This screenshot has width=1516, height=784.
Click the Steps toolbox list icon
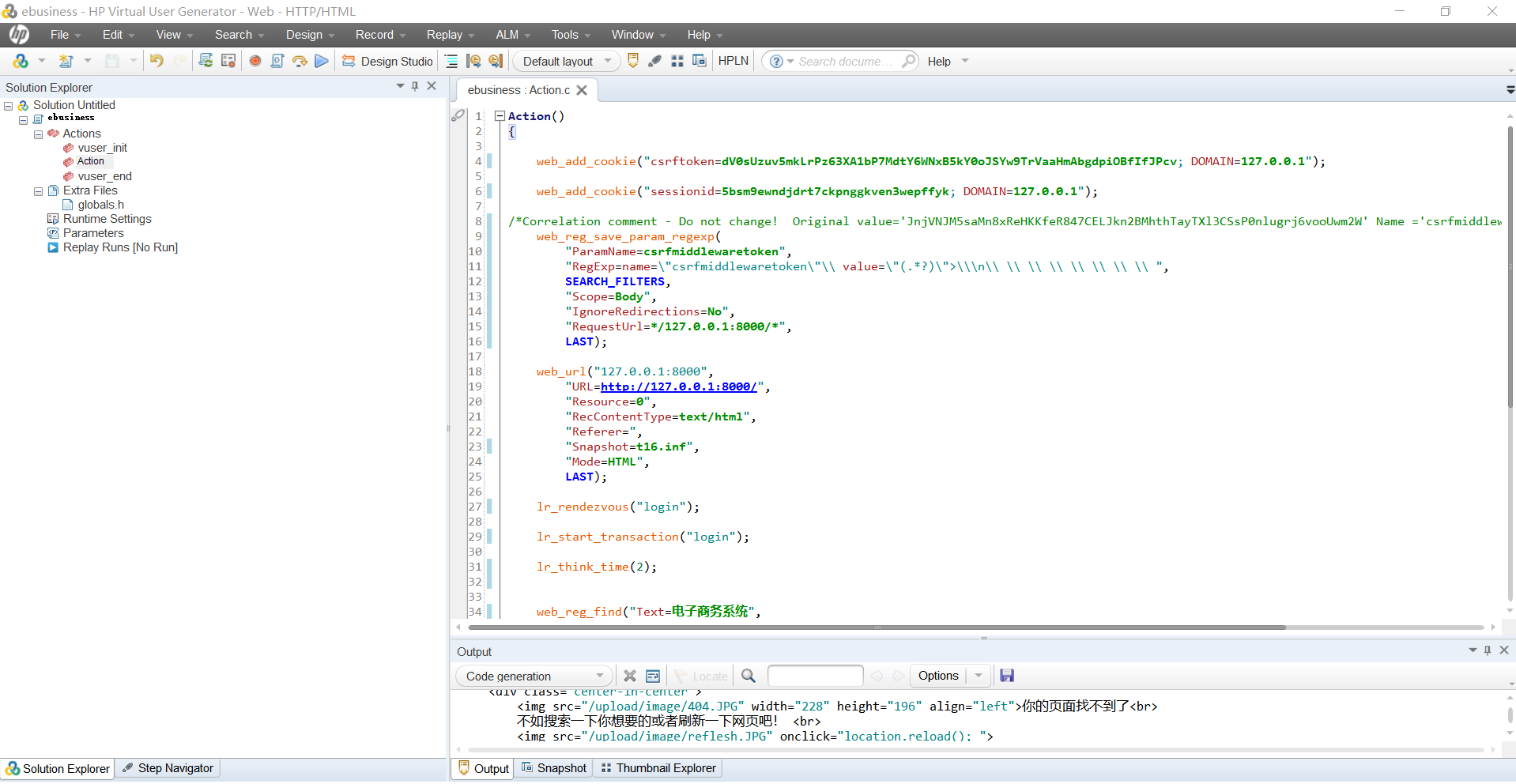(x=451, y=61)
